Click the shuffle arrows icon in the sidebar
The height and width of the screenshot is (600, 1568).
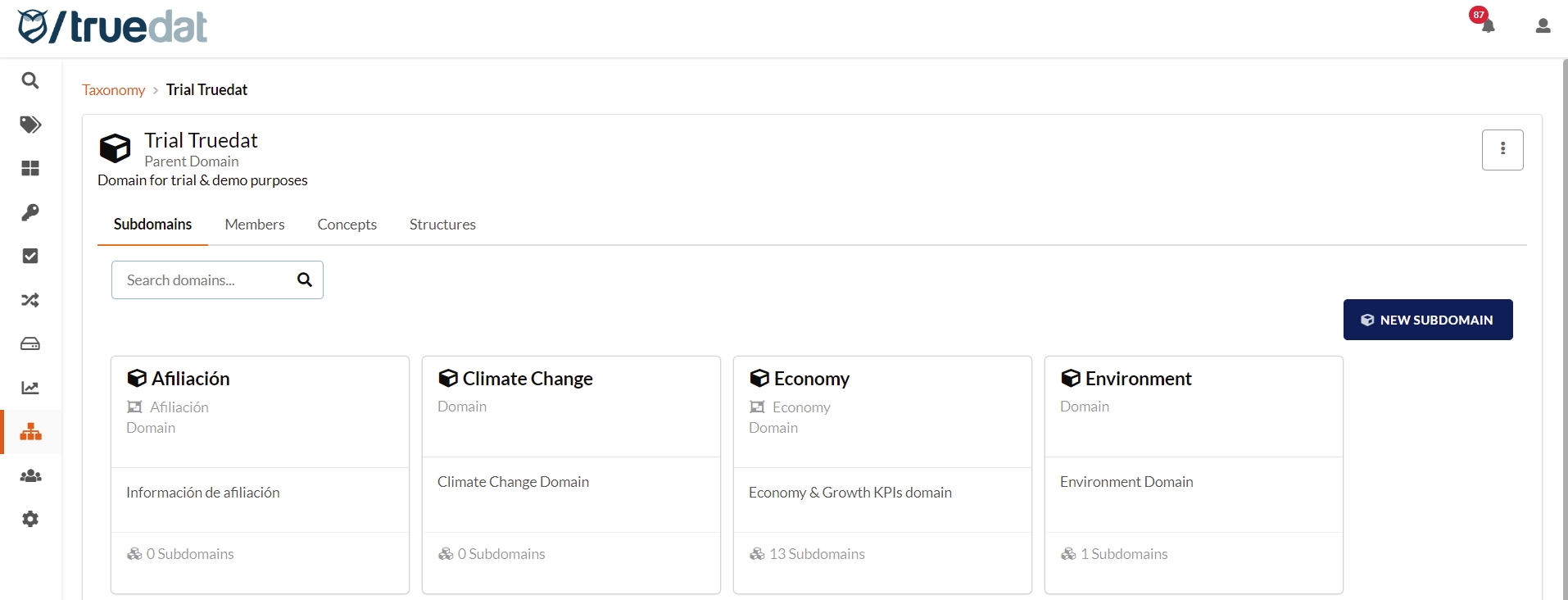click(30, 300)
